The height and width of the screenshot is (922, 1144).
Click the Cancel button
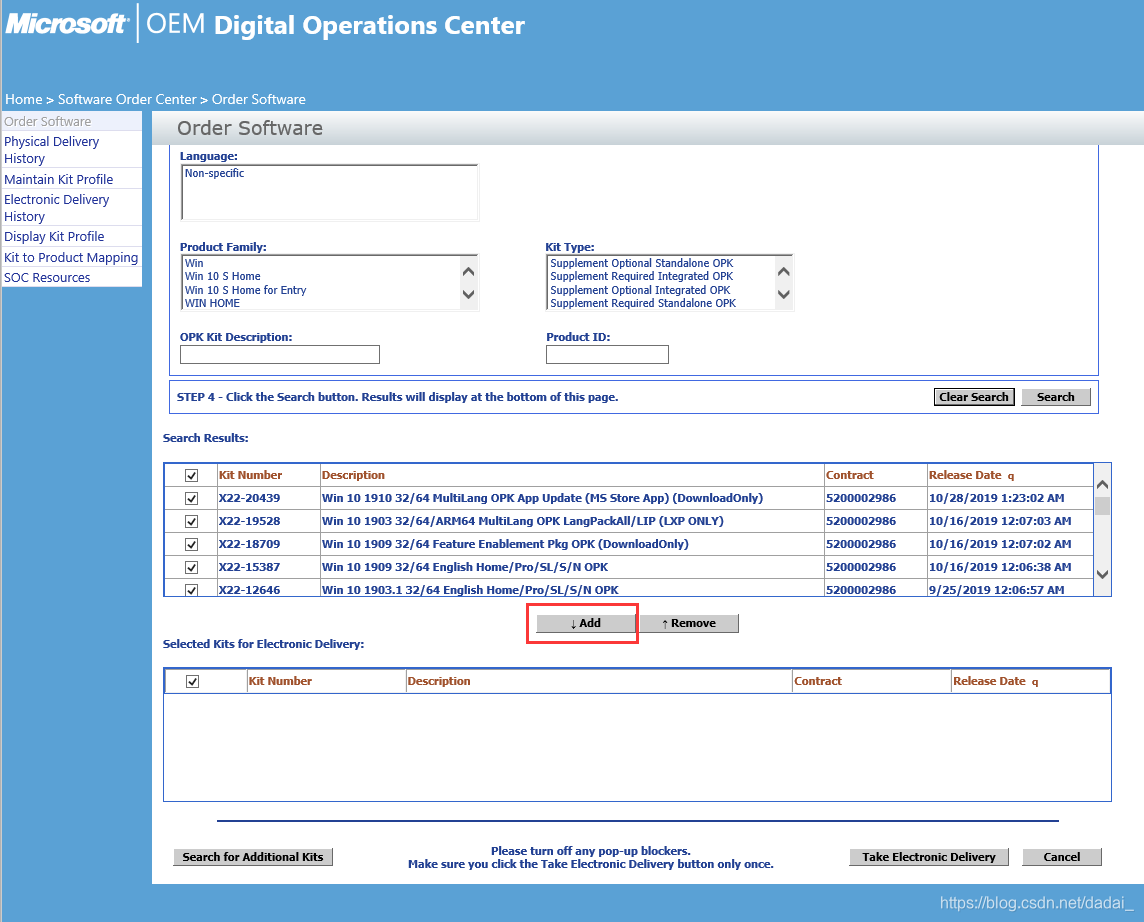pos(1062,857)
